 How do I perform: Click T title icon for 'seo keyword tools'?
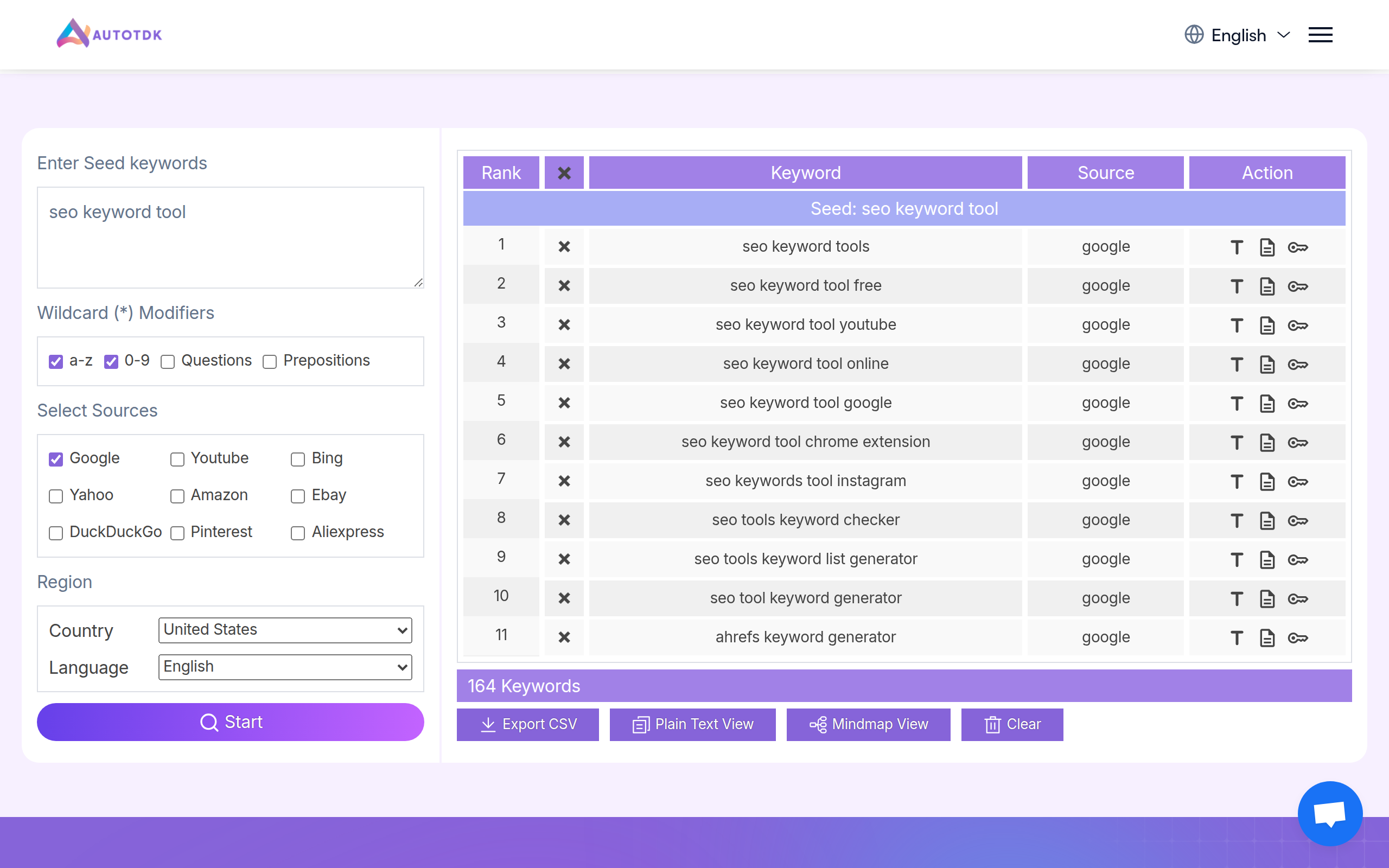tap(1237, 247)
